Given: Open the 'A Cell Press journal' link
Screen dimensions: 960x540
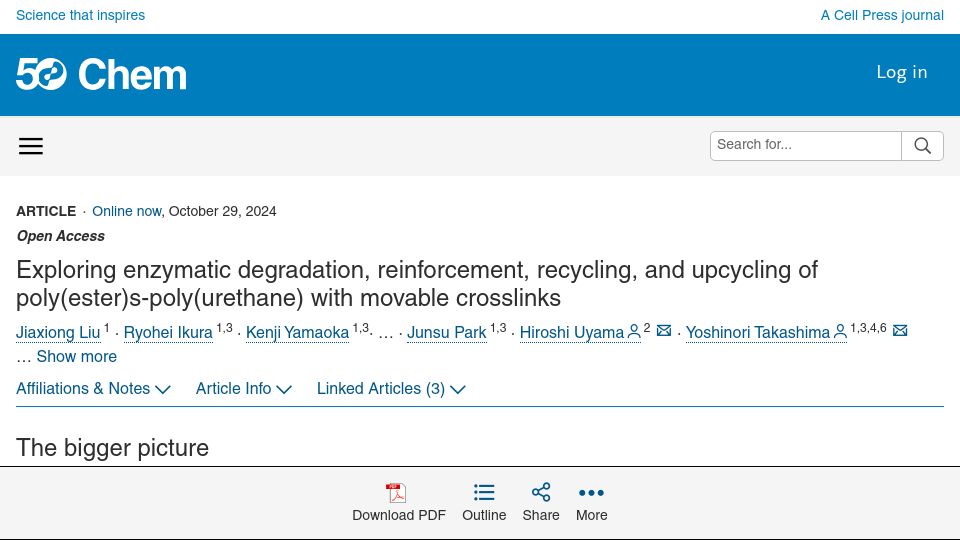Looking at the screenshot, I should [x=882, y=15].
